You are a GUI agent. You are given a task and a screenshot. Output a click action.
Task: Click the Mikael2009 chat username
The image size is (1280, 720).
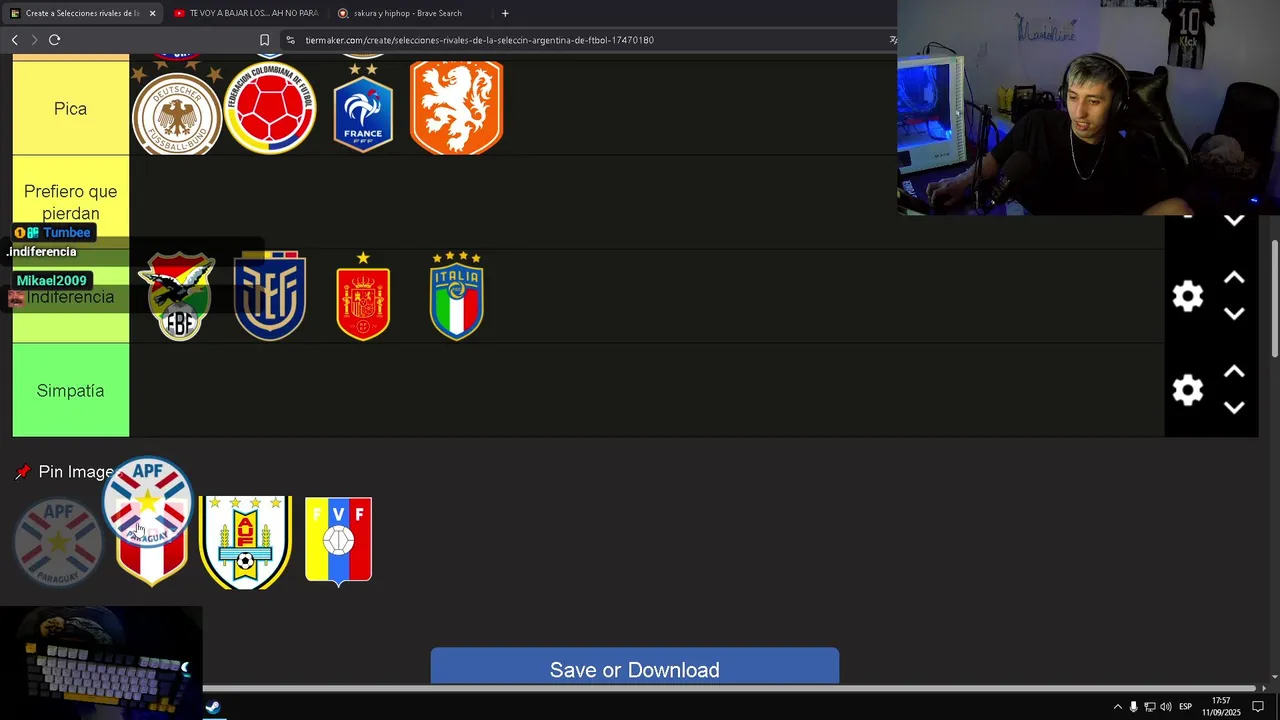(x=52, y=280)
